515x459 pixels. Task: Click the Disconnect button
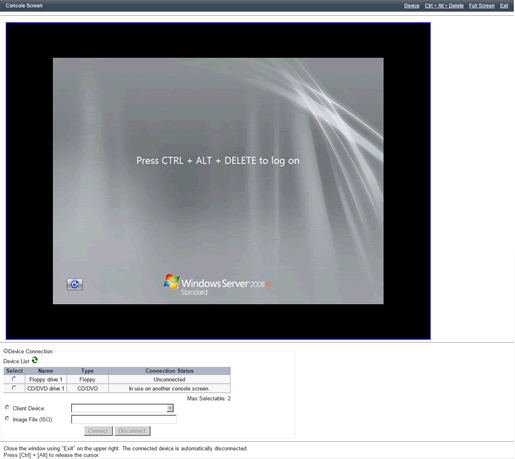132,431
